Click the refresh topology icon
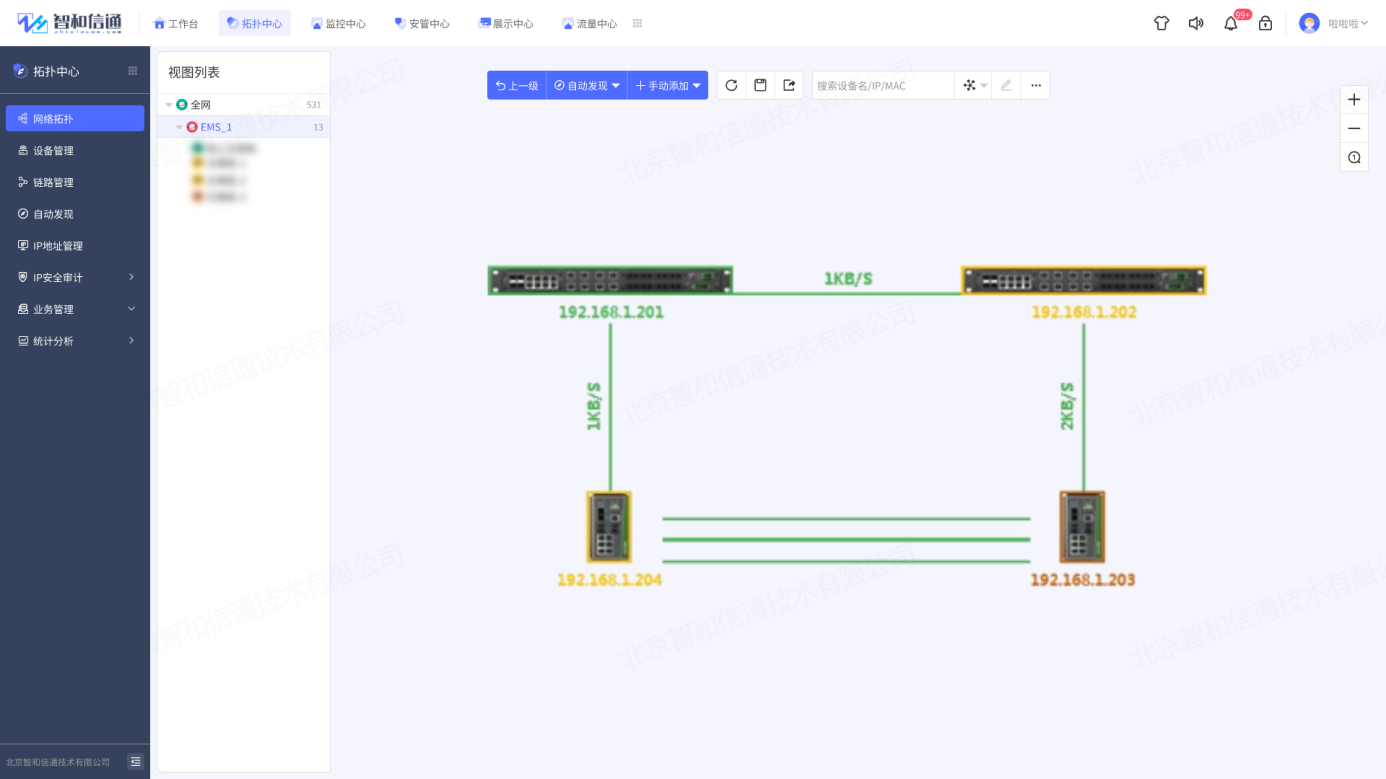This screenshot has height=779, width=1386. 731,86
